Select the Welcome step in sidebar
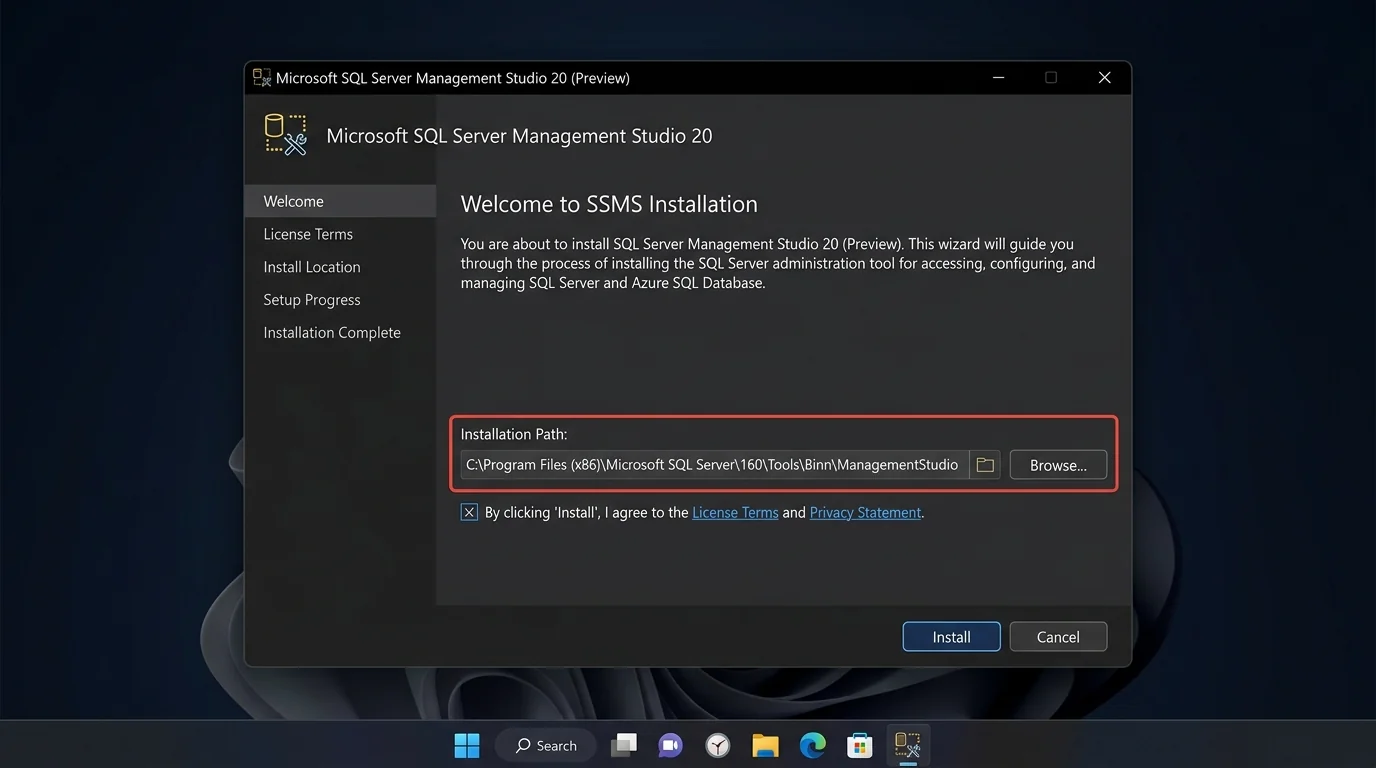This screenshot has height=768, width=1376. (340, 201)
